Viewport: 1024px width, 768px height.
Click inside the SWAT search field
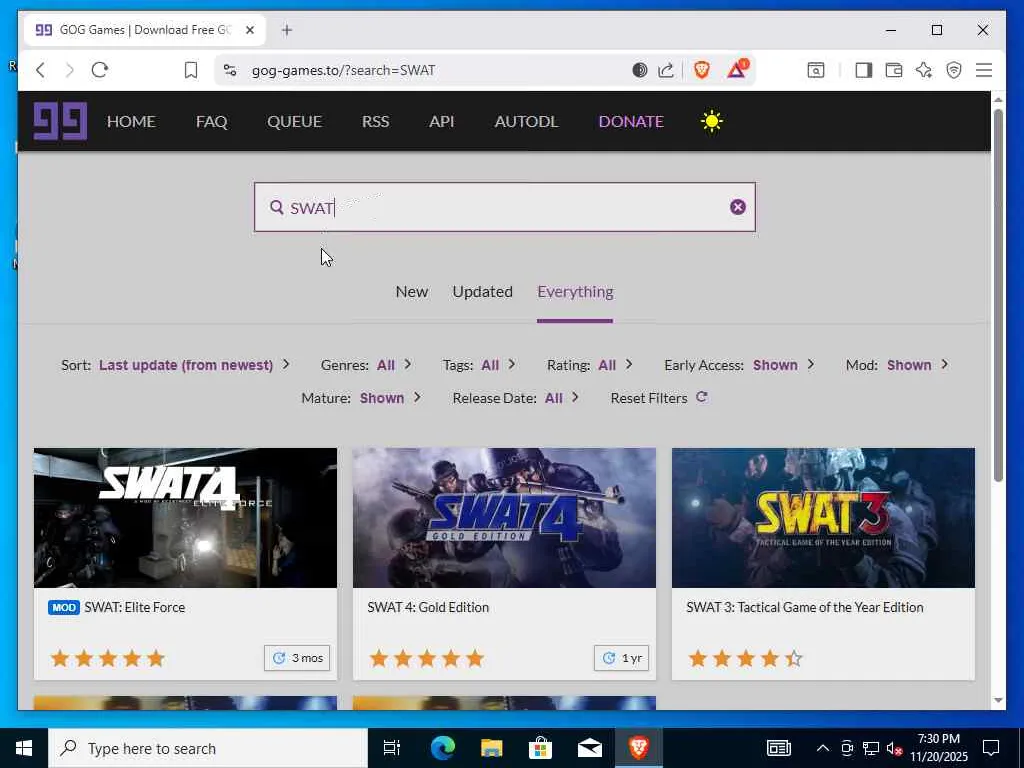coord(505,207)
